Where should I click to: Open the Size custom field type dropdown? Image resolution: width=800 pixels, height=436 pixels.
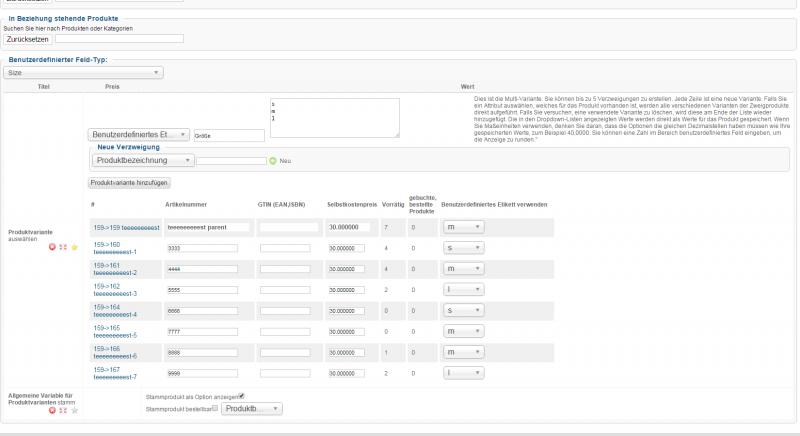click(x=84, y=73)
